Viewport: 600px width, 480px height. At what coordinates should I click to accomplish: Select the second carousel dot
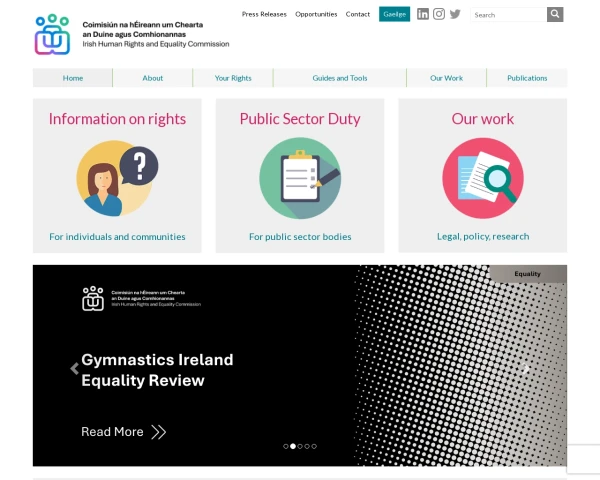293,446
